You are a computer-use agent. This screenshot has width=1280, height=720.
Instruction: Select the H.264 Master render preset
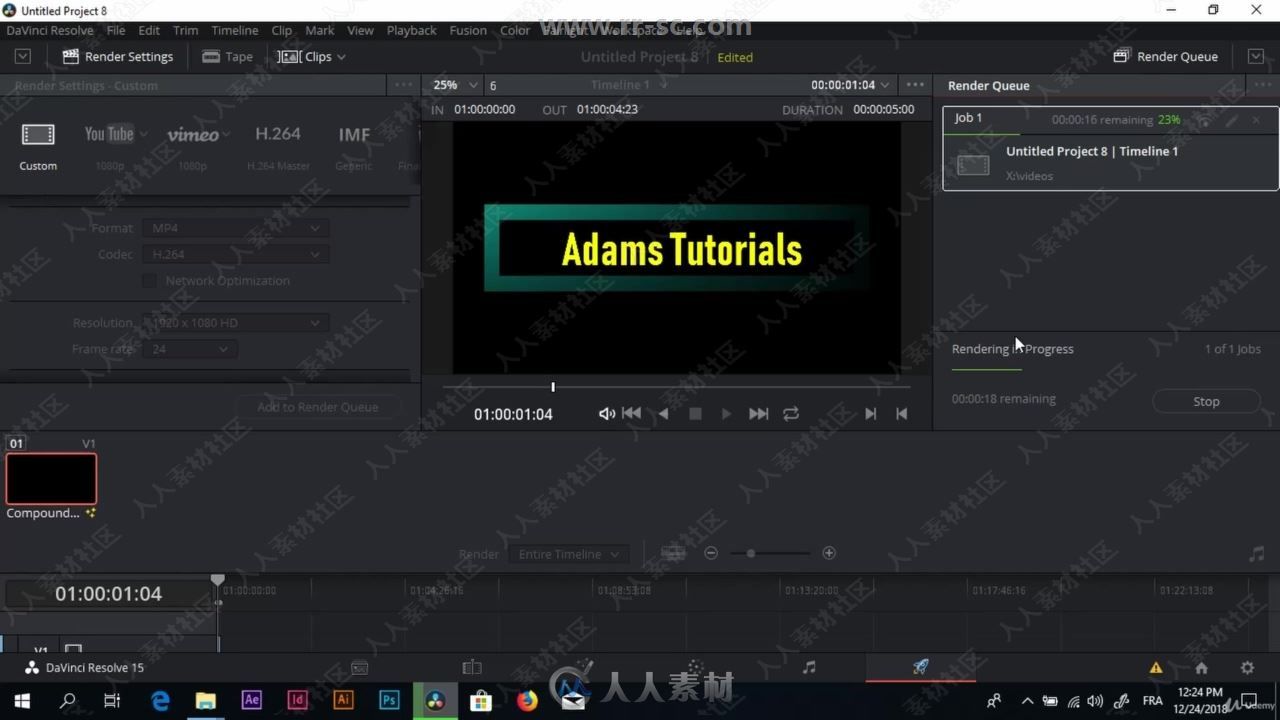click(278, 146)
